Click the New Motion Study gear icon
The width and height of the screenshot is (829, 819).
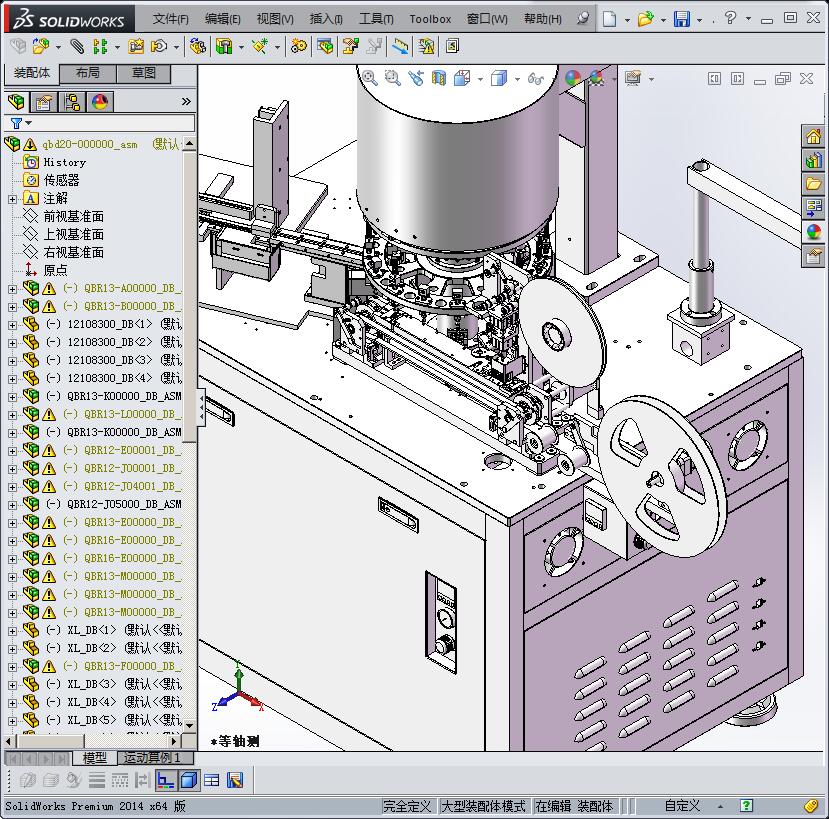(299, 47)
